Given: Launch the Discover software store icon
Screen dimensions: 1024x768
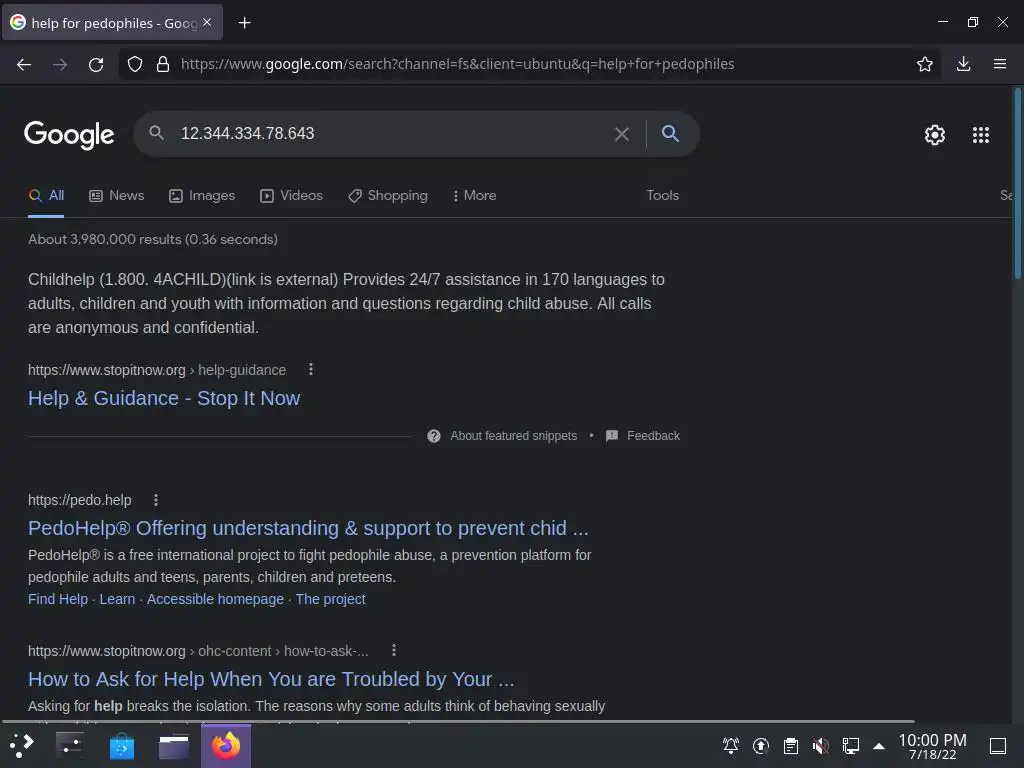Looking at the screenshot, I should (121, 746).
